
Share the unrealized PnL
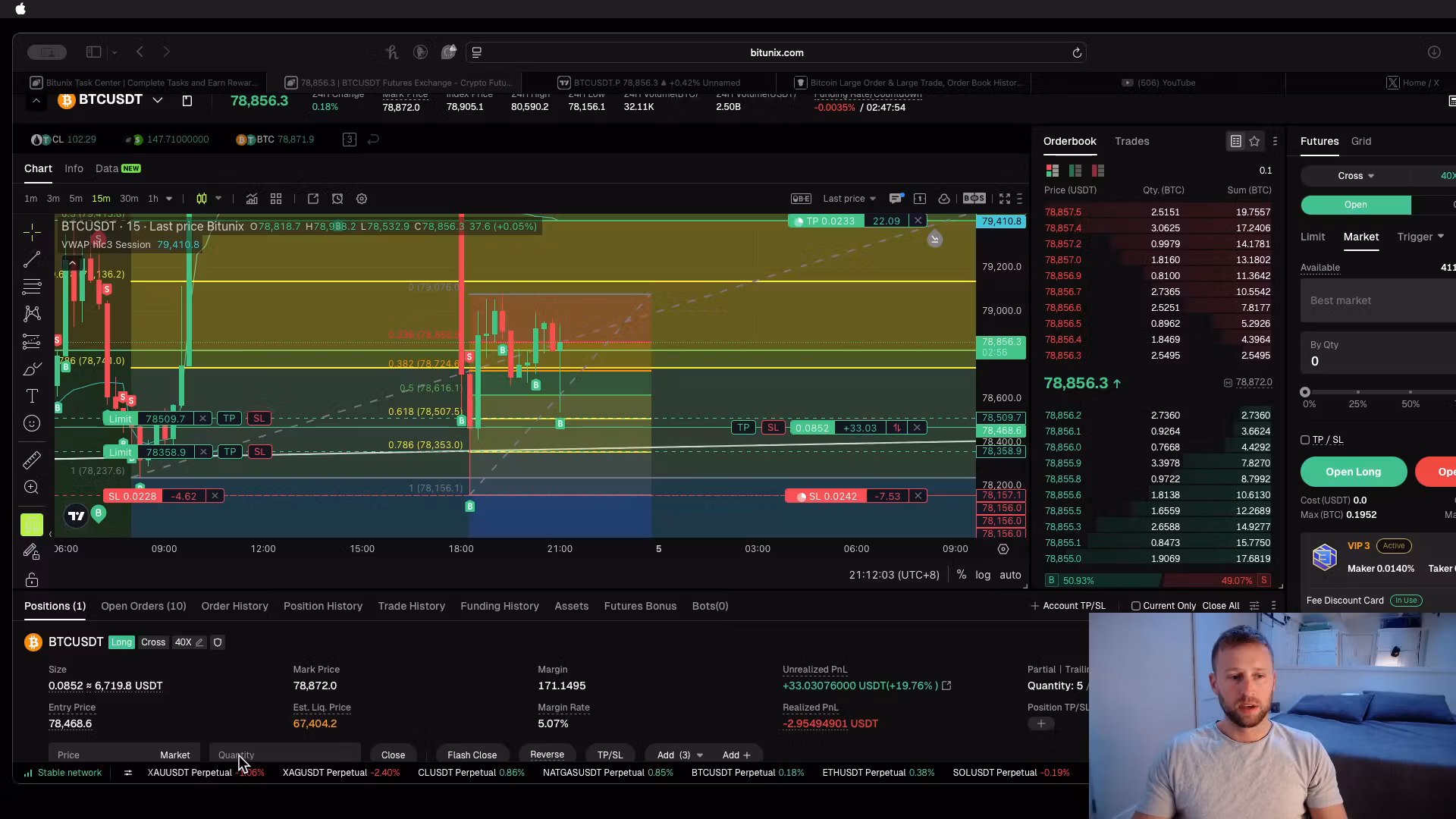coord(946,686)
